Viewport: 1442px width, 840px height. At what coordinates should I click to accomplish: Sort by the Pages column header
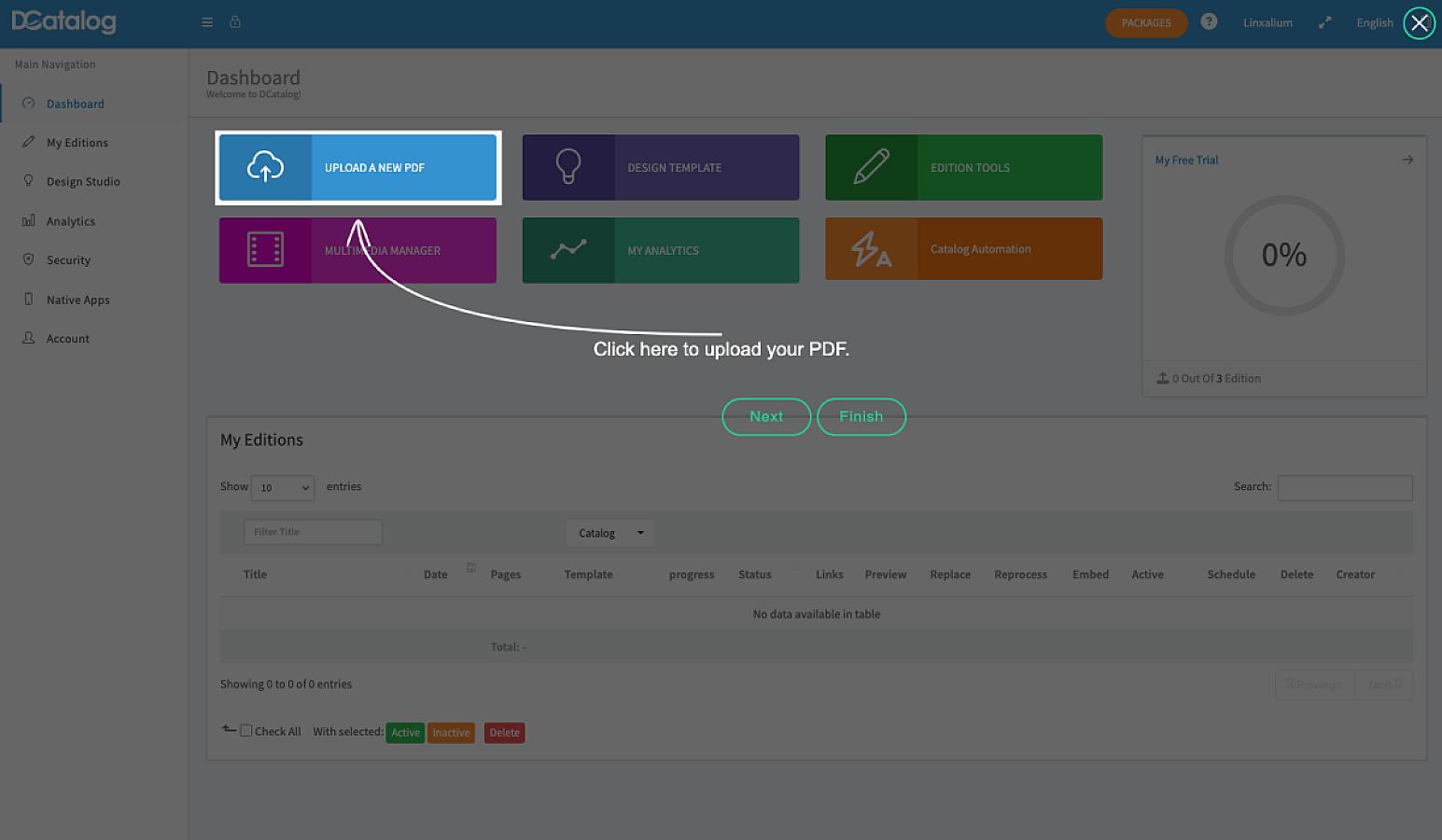pos(506,574)
